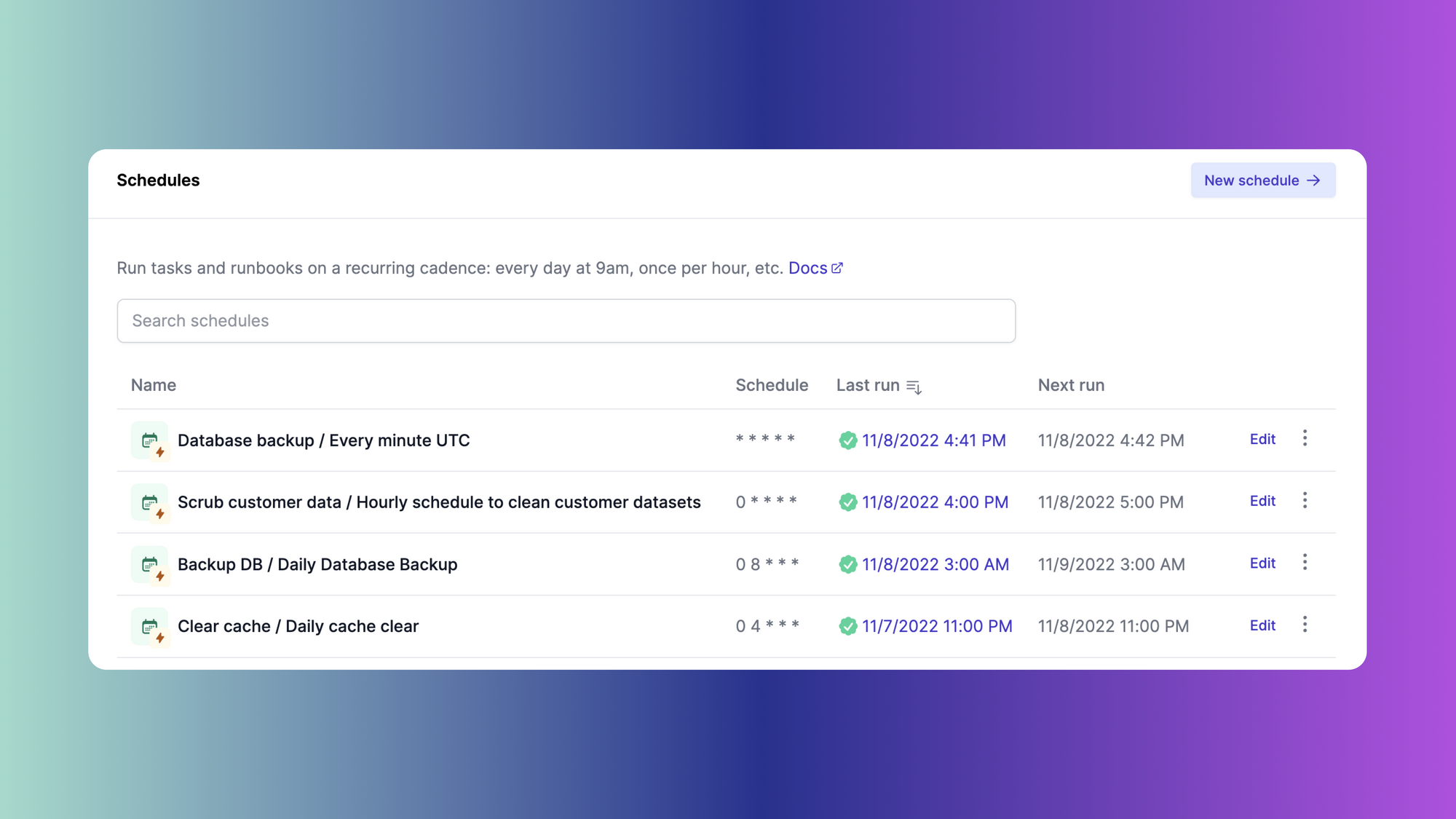Image resolution: width=1456 pixels, height=819 pixels.
Task: Click the * * * * * cron expression
Action: (x=765, y=439)
